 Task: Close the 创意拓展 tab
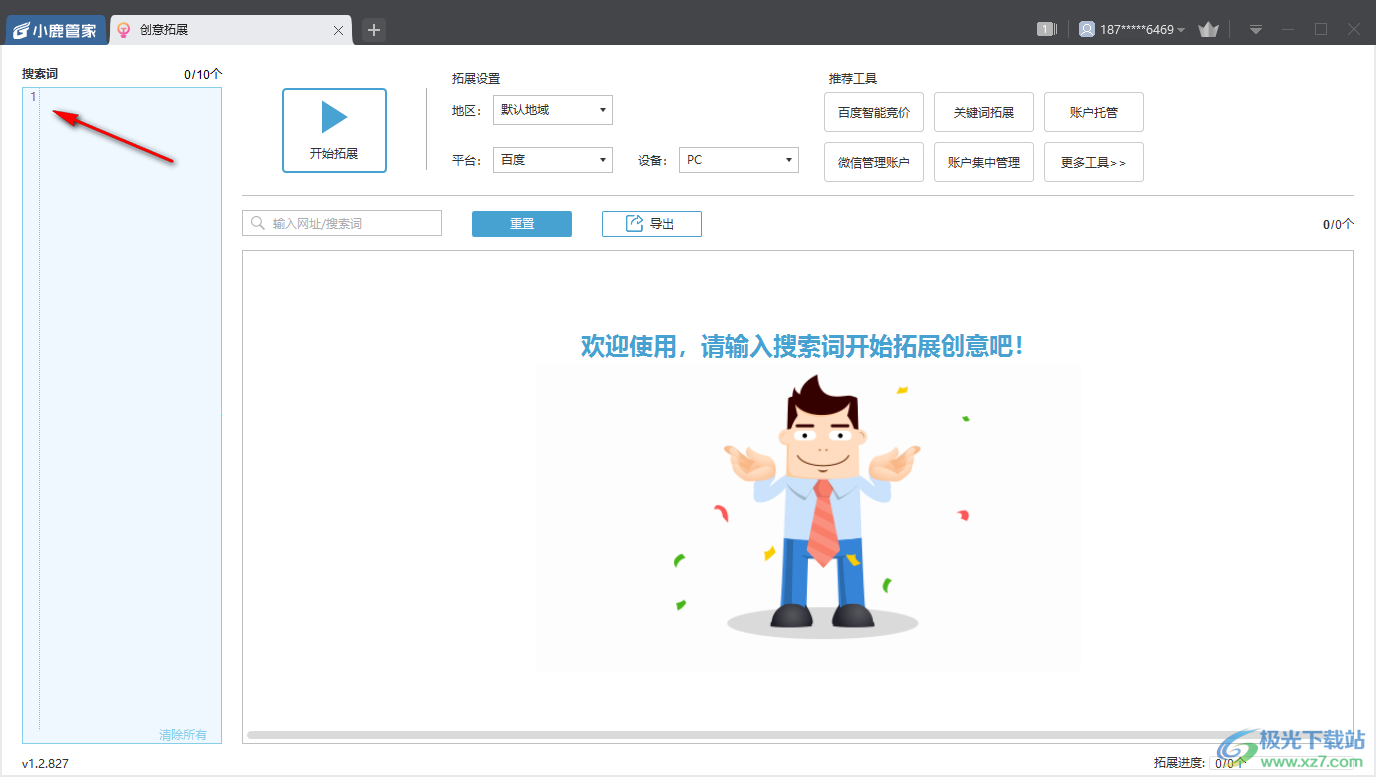(x=338, y=31)
